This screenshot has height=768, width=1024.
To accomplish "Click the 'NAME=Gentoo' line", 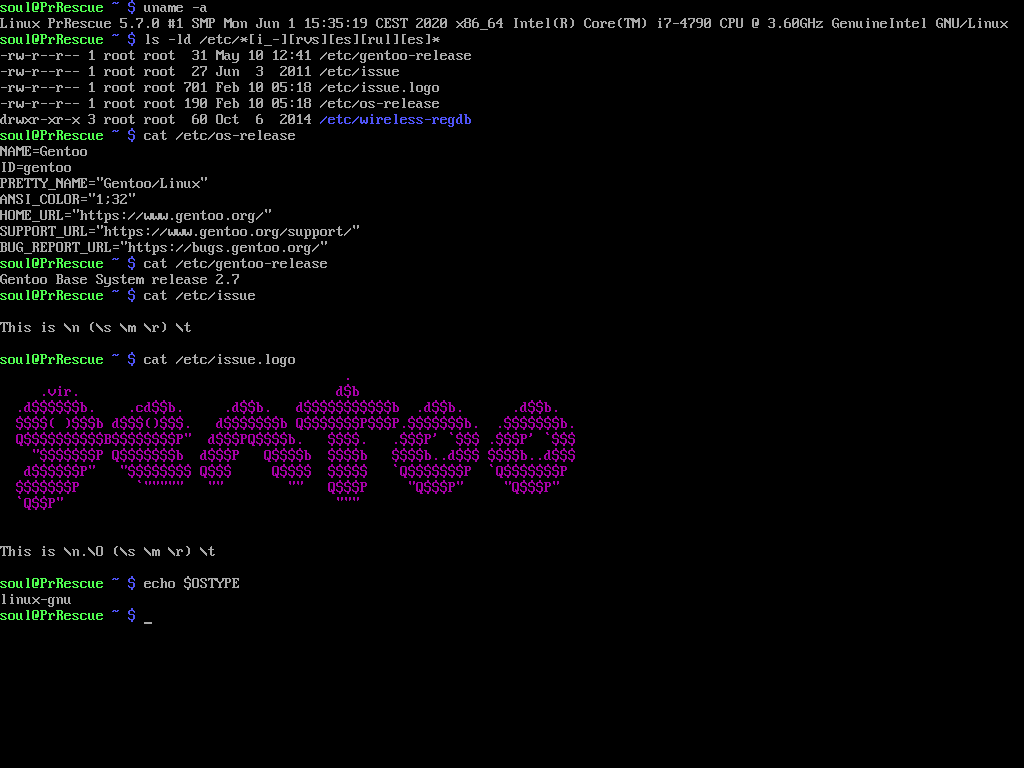I will coord(44,152).
